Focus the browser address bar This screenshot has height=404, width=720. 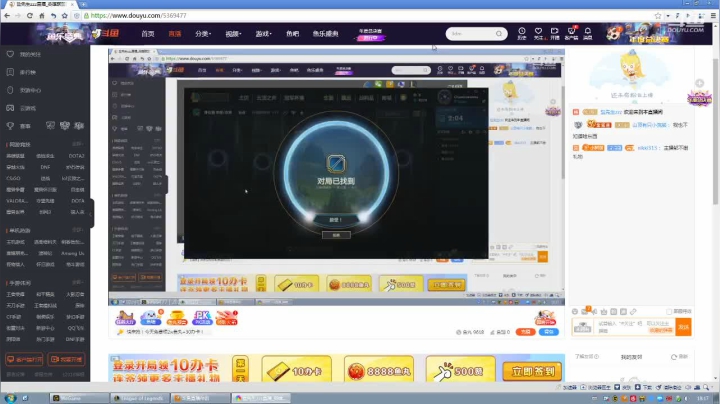click(367, 16)
